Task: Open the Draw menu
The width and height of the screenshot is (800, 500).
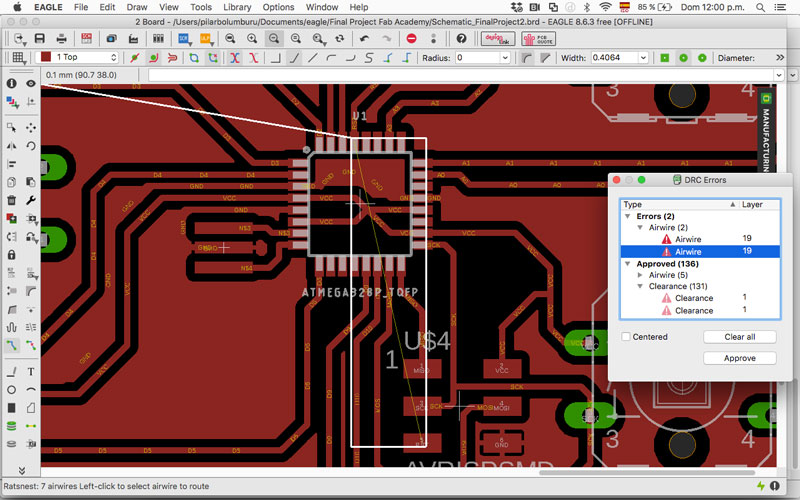Action: tap(137, 7)
